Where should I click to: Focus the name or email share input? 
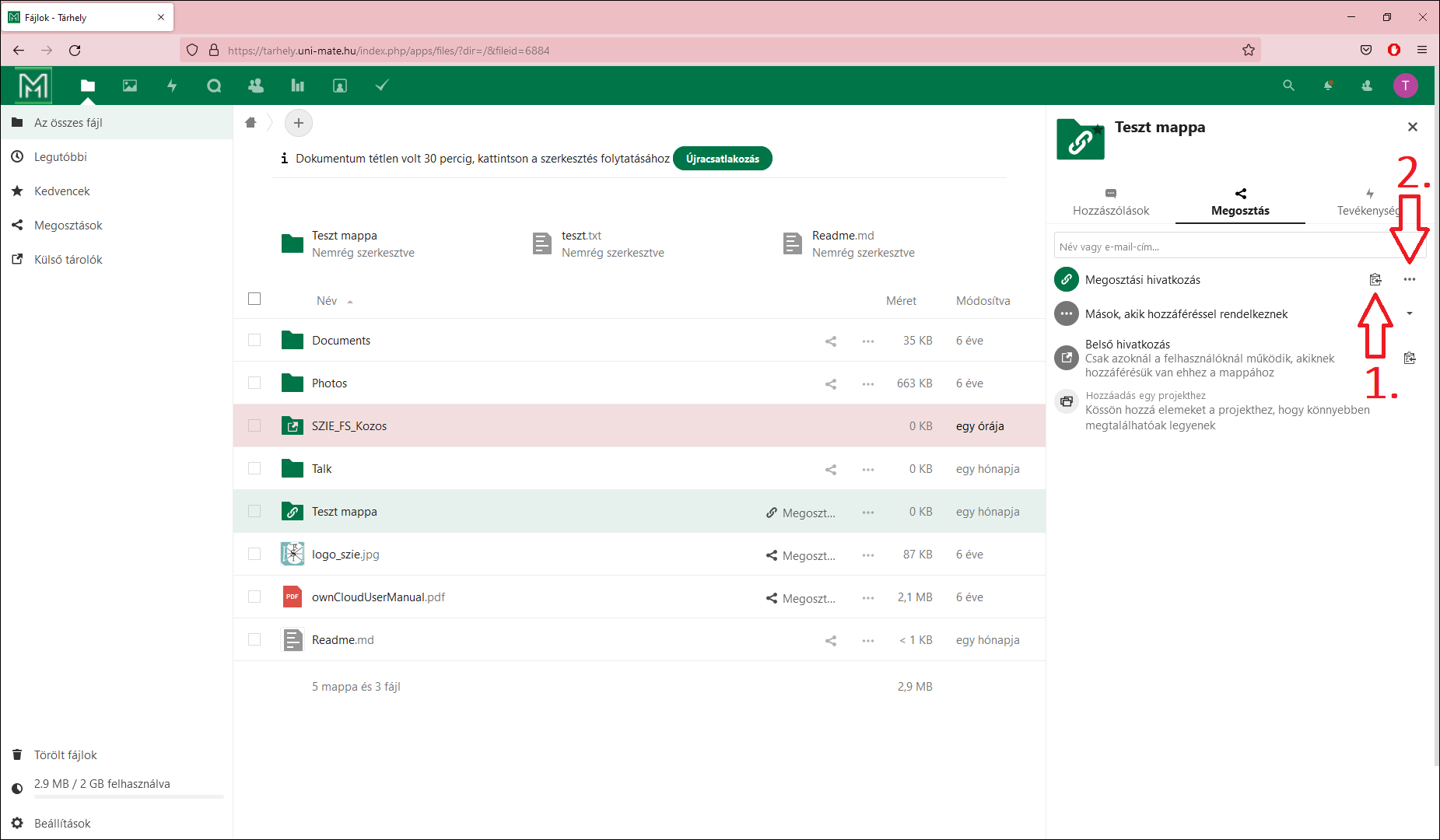click(x=1240, y=247)
